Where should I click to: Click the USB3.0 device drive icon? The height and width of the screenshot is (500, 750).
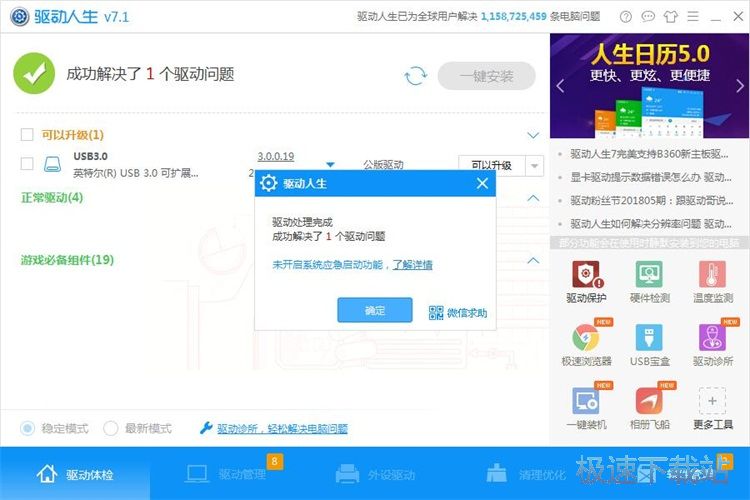click(x=52, y=164)
